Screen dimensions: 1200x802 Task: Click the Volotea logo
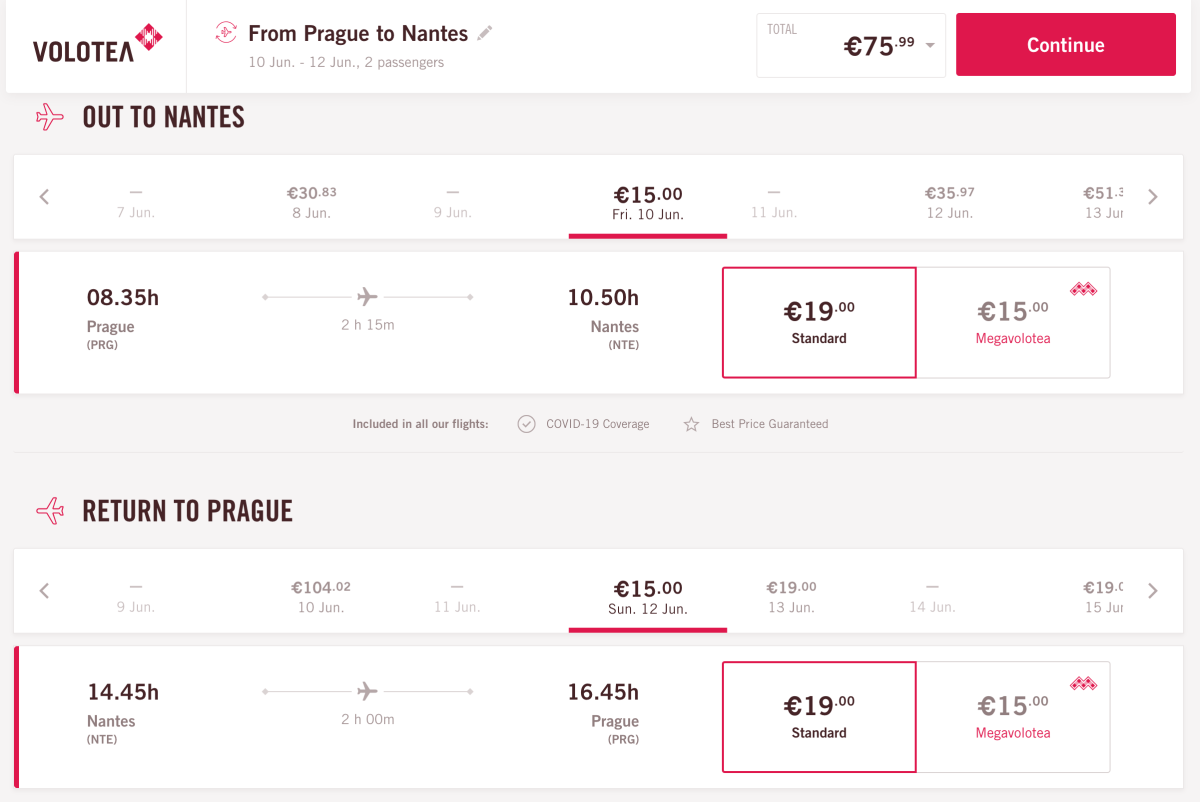[x=97, y=45]
